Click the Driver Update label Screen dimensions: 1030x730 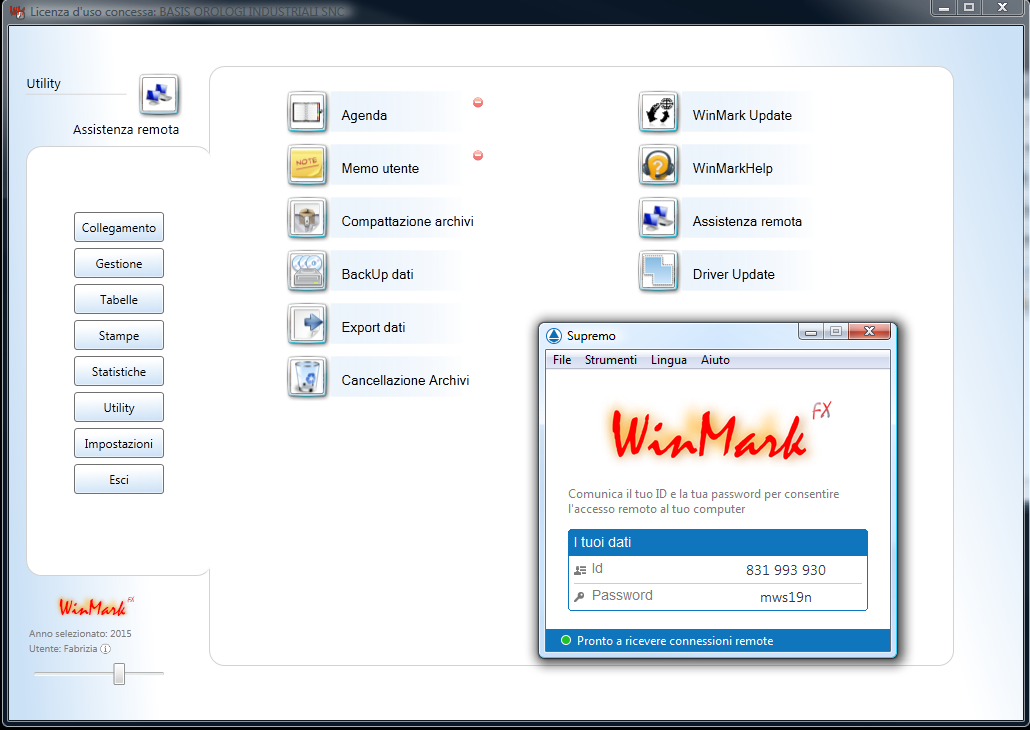pyautogui.click(x=734, y=275)
